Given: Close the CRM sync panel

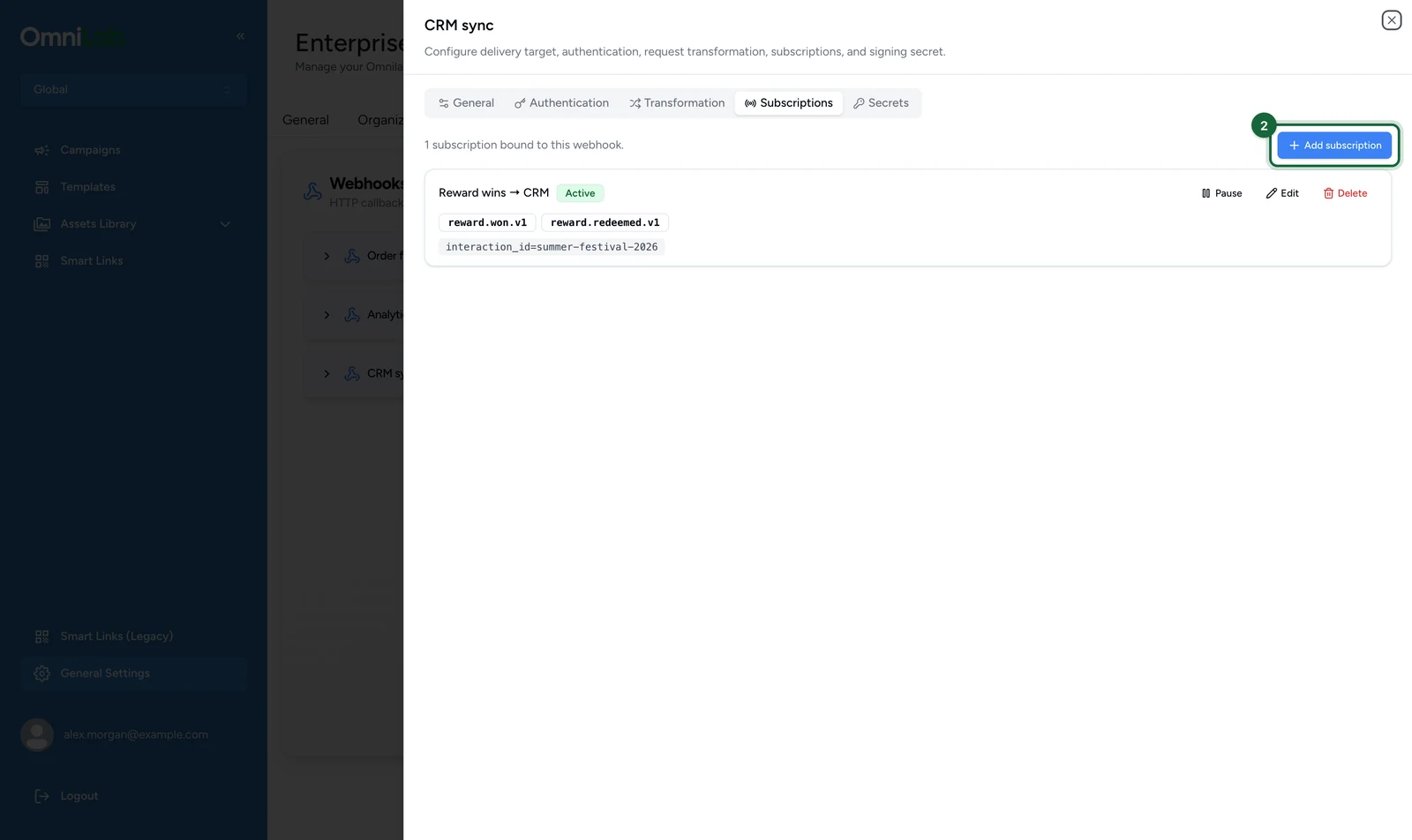Looking at the screenshot, I should click(1391, 20).
